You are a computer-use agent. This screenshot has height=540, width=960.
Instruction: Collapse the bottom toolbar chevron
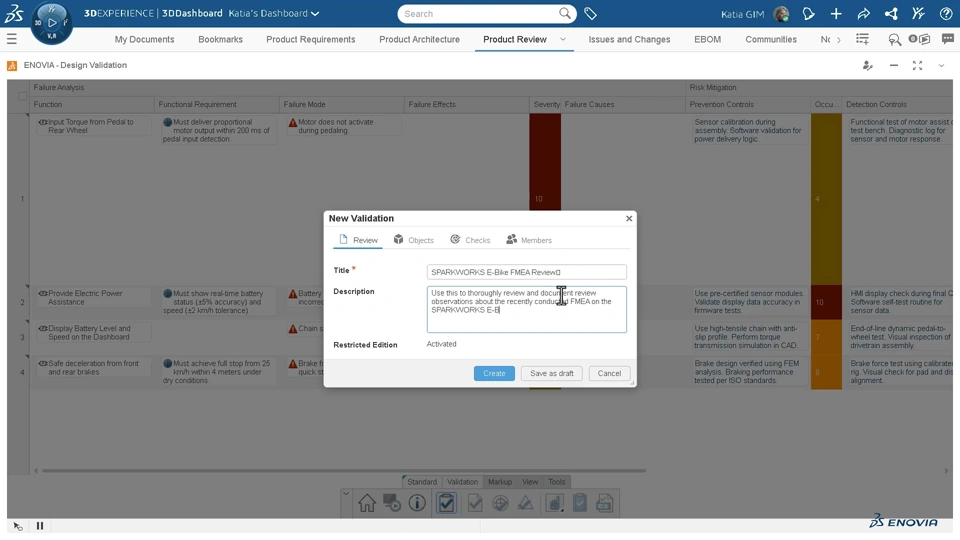(346, 493)
